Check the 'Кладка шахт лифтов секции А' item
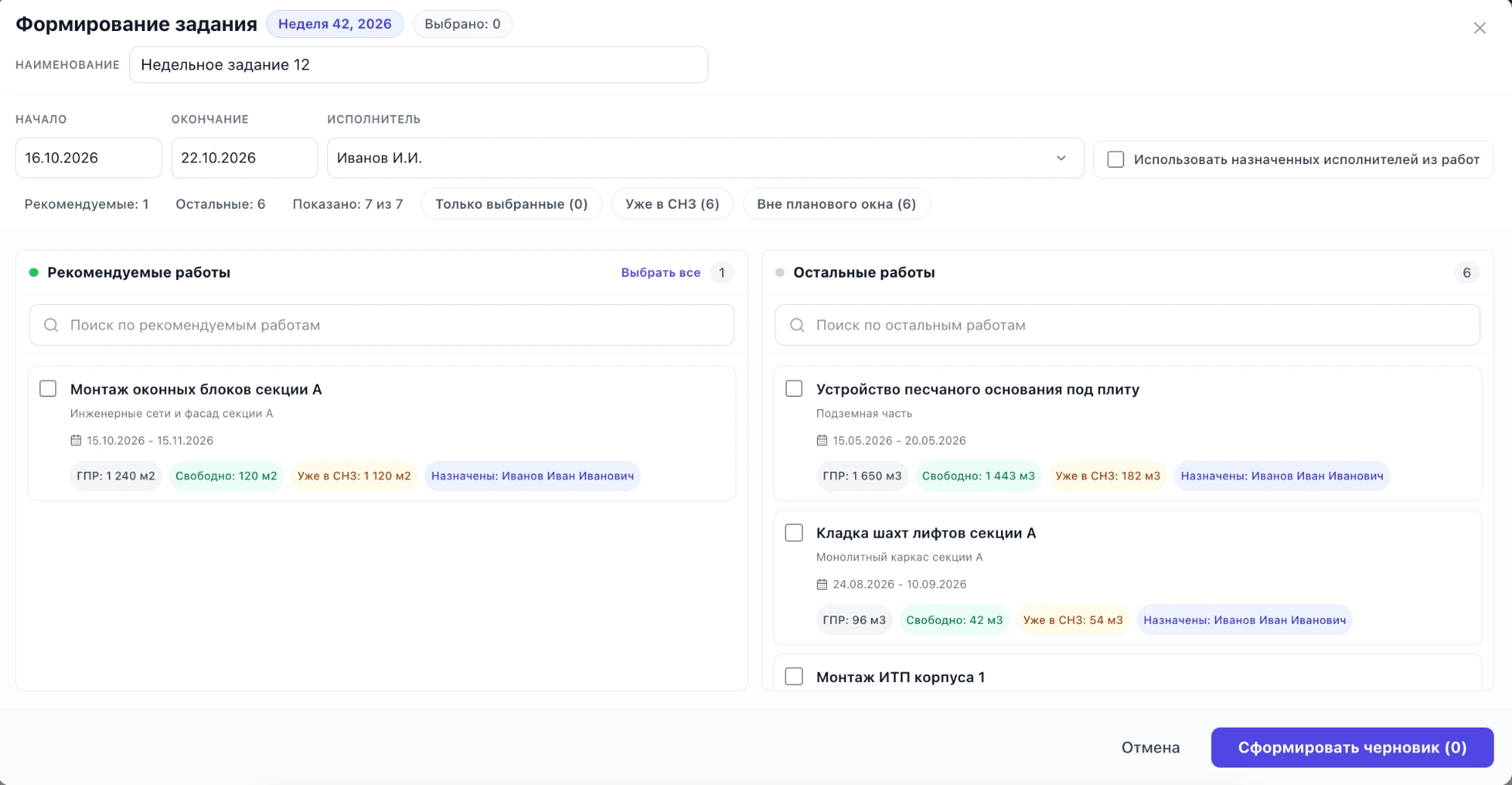 pyautogui.click(x=794, y=532)
